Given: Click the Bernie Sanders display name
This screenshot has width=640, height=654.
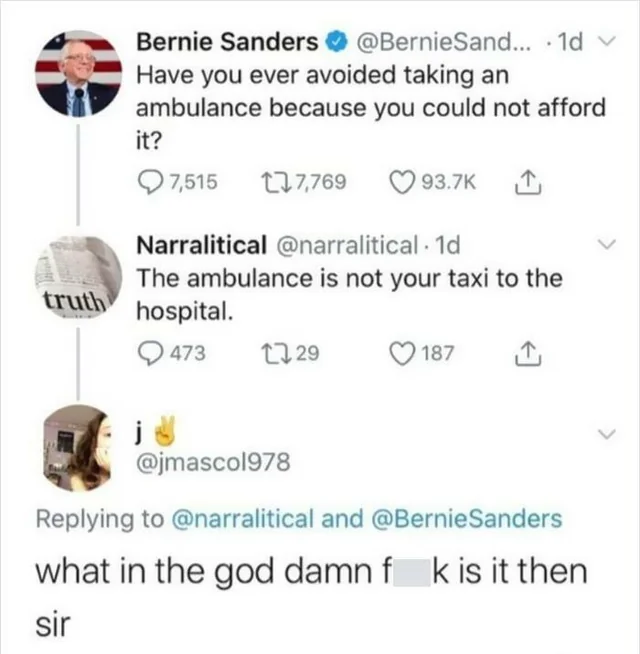Looking at the screenshot, I should pyautogui.click(x=226, y=42).
